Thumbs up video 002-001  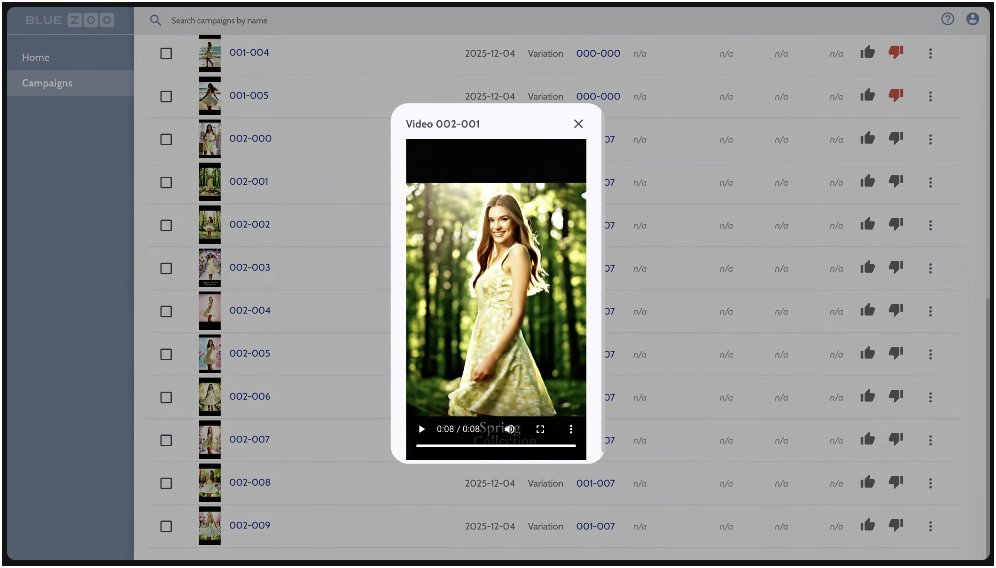pyautogui.click(x=868, y=182)
